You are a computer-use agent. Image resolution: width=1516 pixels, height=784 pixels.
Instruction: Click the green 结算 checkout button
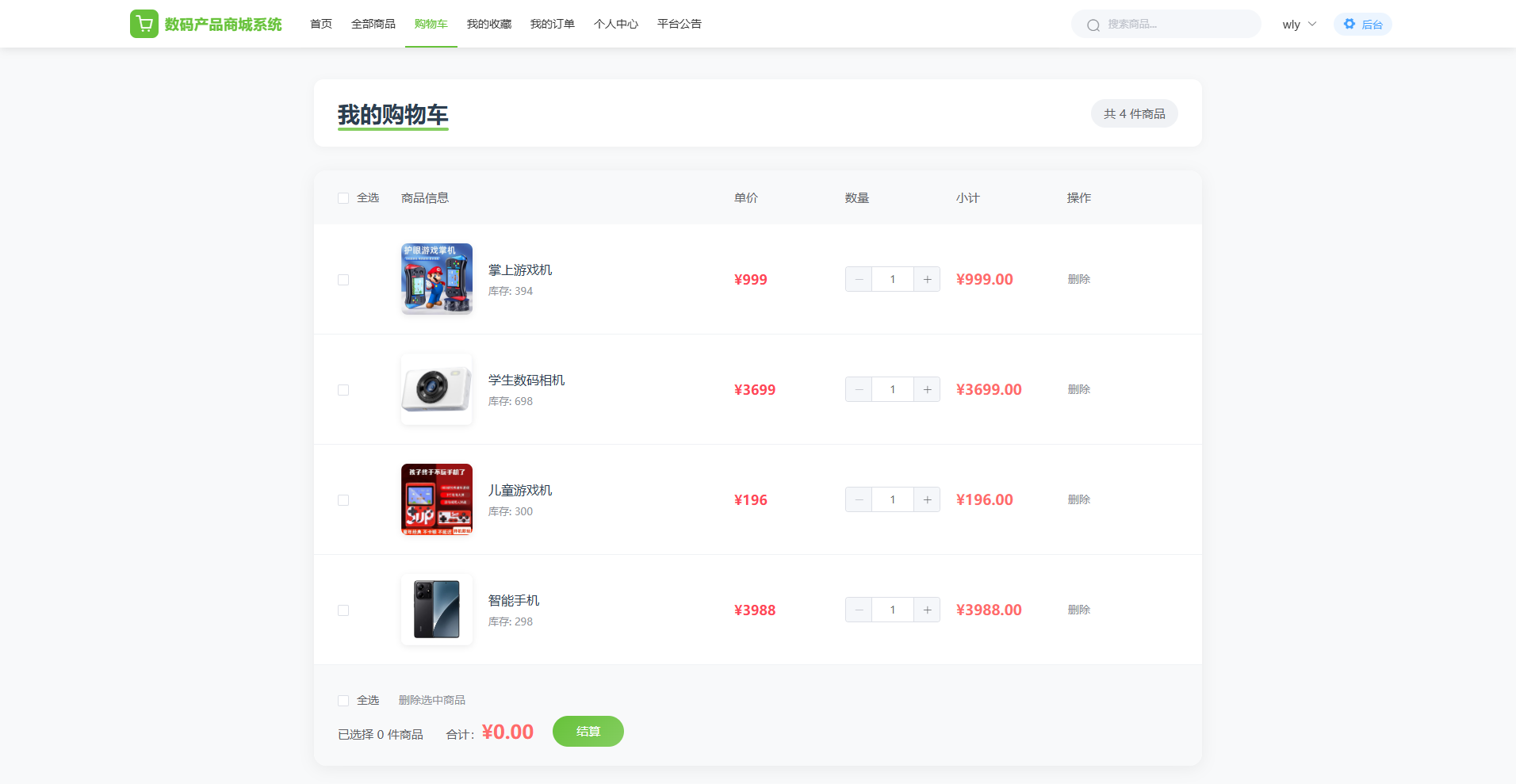pos(588,731)
